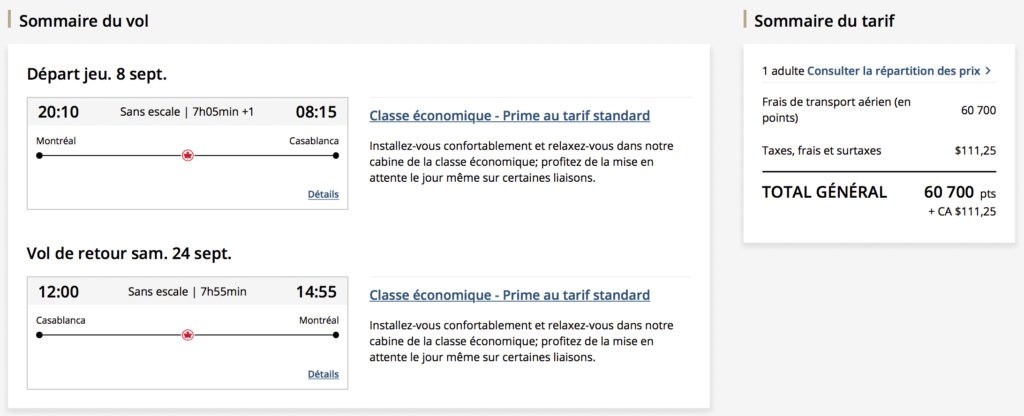Click the Air Canada logo on return flight
The width and height of the screenshot is (1024, 416).
[187, 335]
